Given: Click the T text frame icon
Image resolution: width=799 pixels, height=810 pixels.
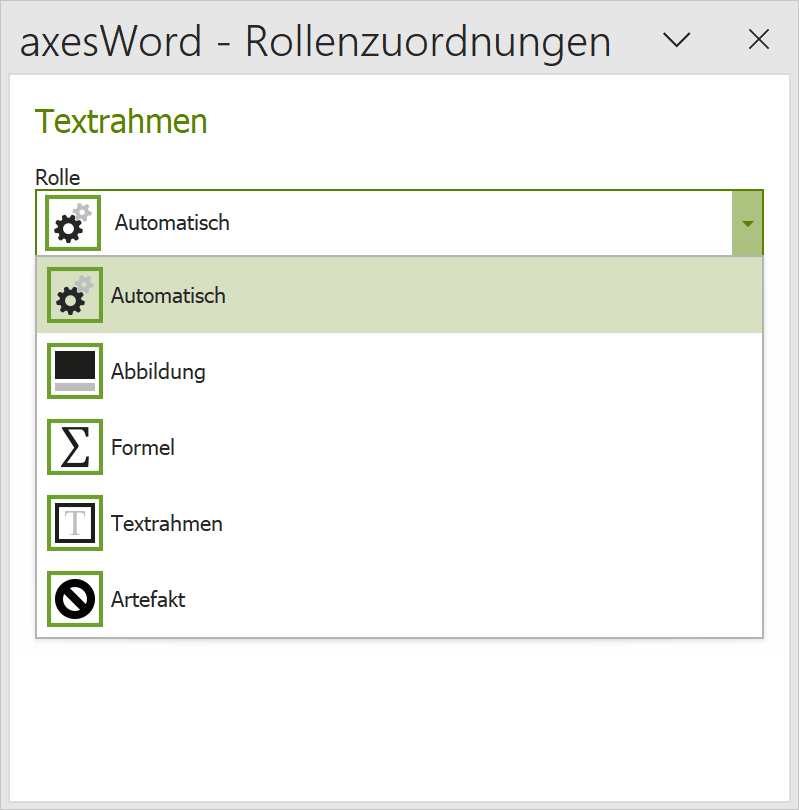Looking at the screenshot, I should pos(75,523).
